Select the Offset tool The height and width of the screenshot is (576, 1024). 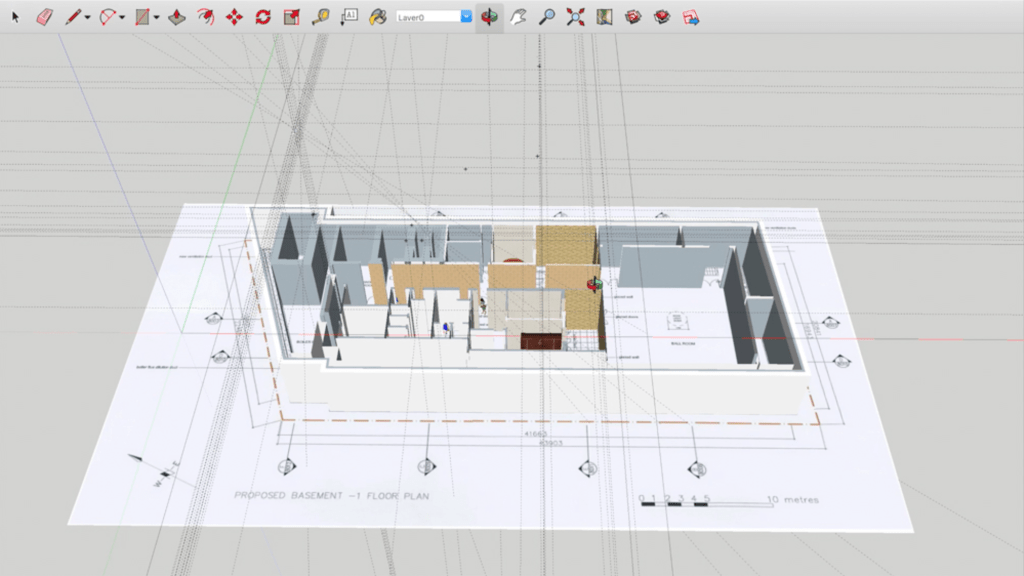point(206,17)
